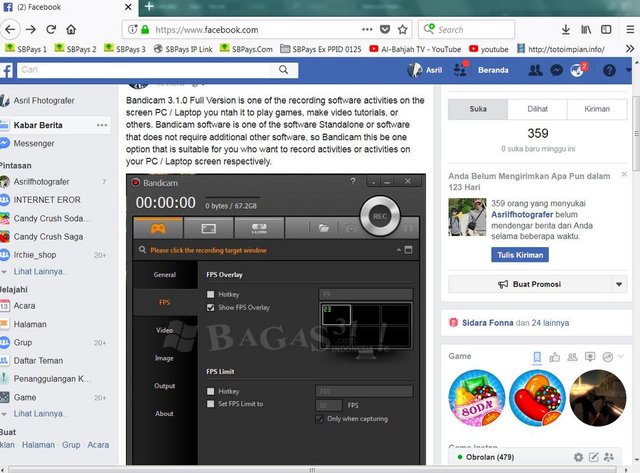This screenshot has width=640, height=473.
Task: Open a new browser tab with plus
Action: pos(149,6)
